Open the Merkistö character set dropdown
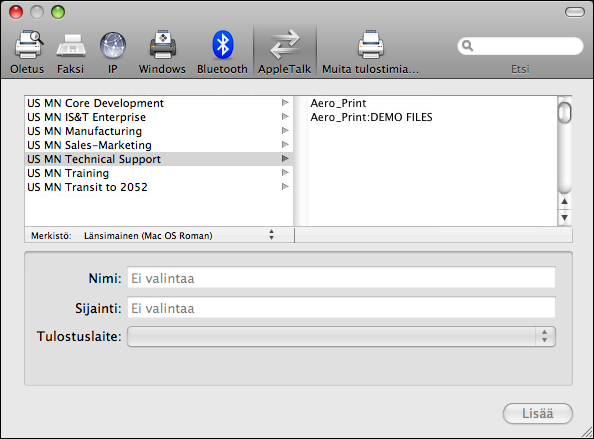The height and width of the screenshot is (439, 594). (x=178, y=235)
